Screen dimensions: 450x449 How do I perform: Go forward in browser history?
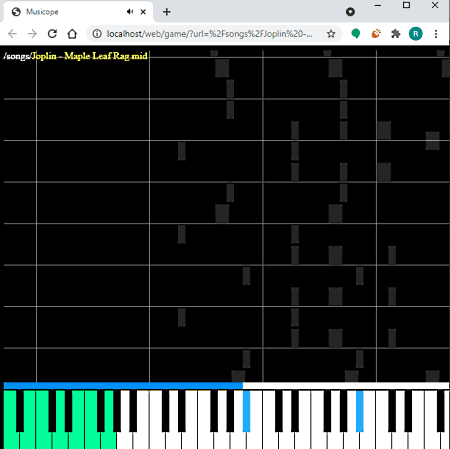coord(32,34)
